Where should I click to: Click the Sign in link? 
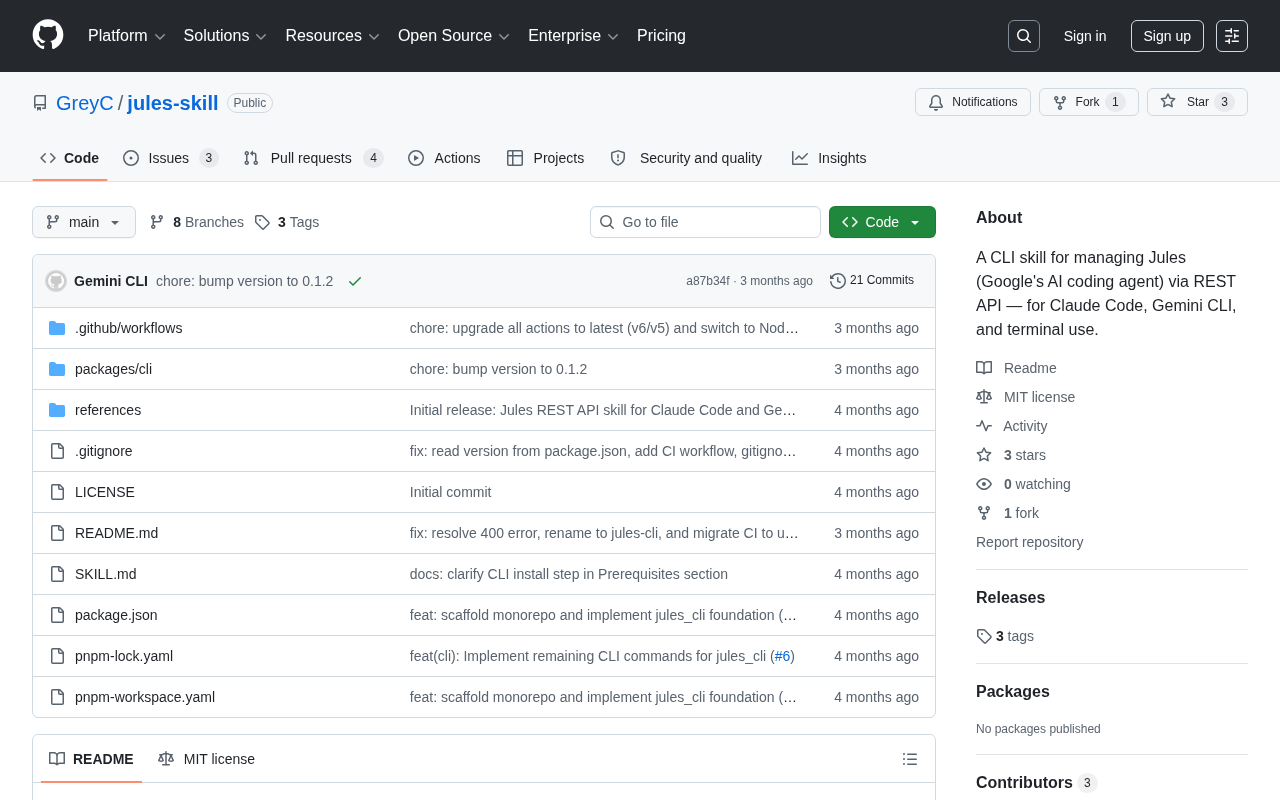1085,36
